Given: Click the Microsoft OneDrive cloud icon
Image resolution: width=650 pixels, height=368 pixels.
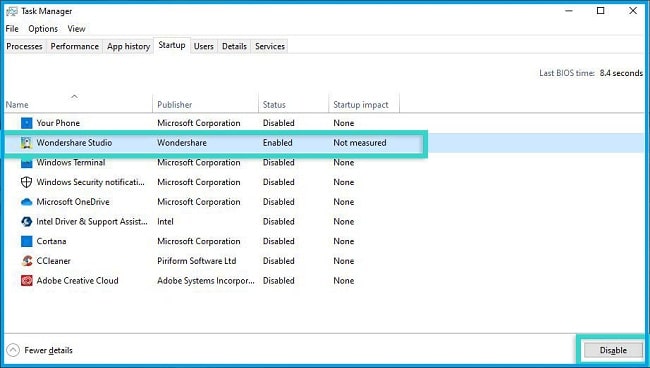Looking at the screenshot, I should 27,202.
